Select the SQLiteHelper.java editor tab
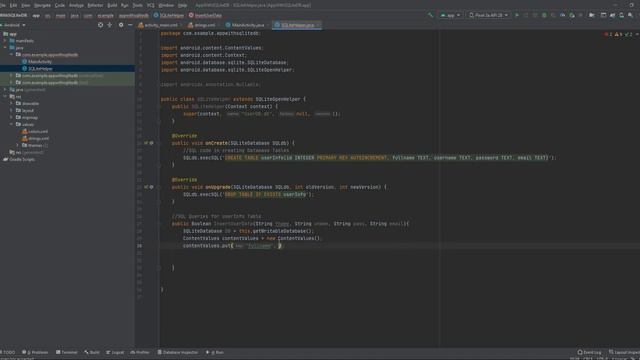 tap(297, 25)
